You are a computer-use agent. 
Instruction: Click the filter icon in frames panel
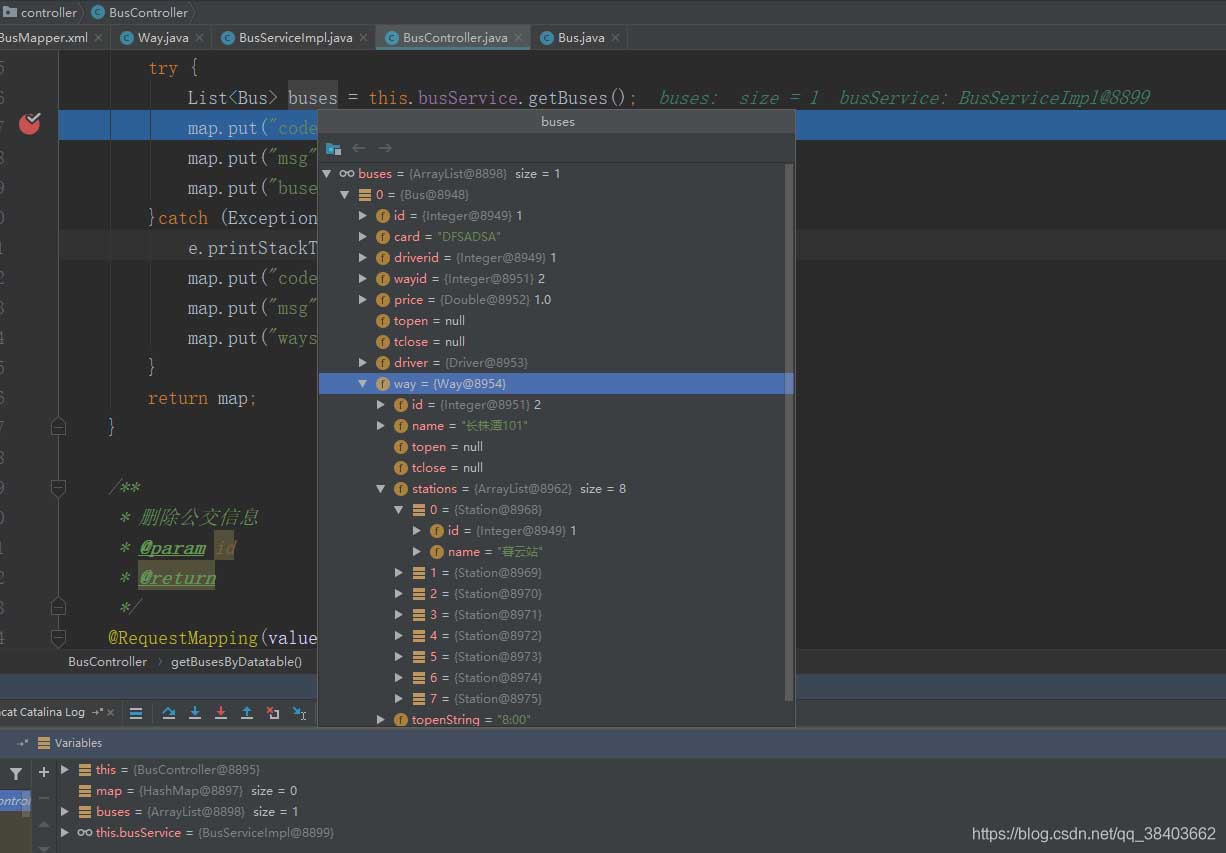pos(16,774)
